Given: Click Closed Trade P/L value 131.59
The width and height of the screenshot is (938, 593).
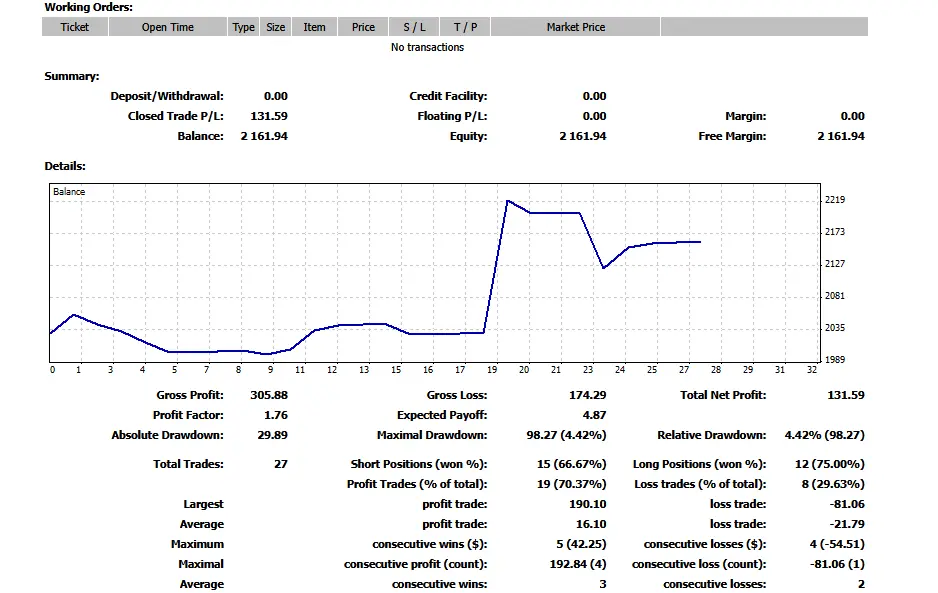Looking at the screenshot, I should tap(269, 116).
